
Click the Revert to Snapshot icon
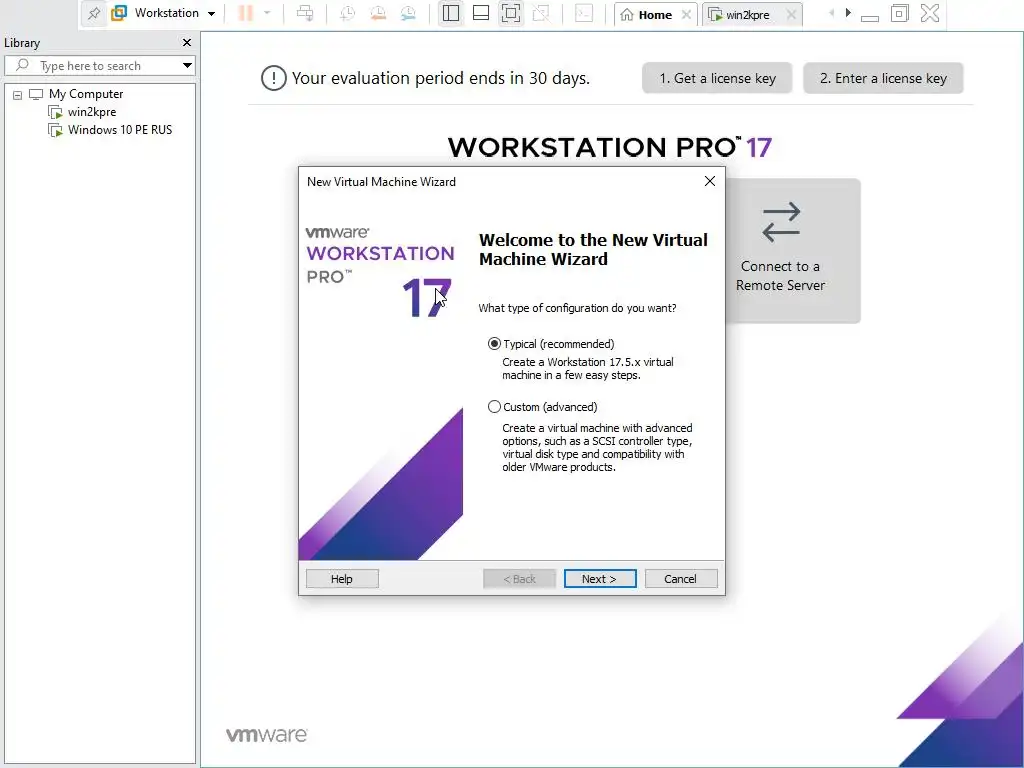coord(377,13)
